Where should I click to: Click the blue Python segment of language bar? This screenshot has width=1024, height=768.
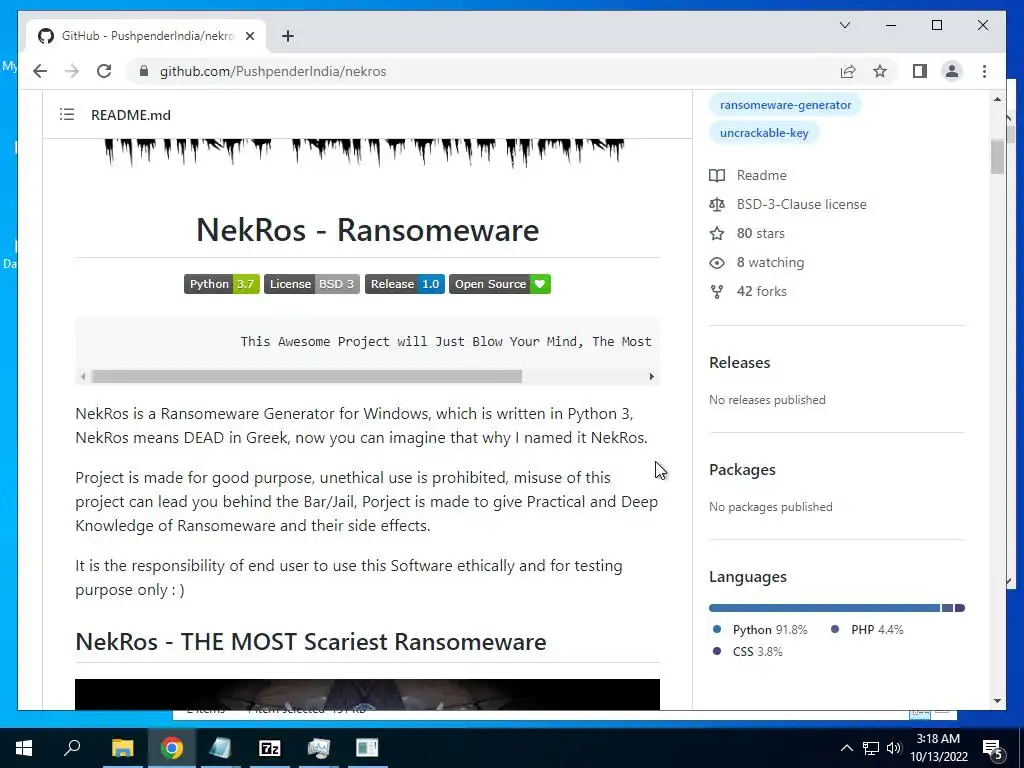[x=824, y=608]
